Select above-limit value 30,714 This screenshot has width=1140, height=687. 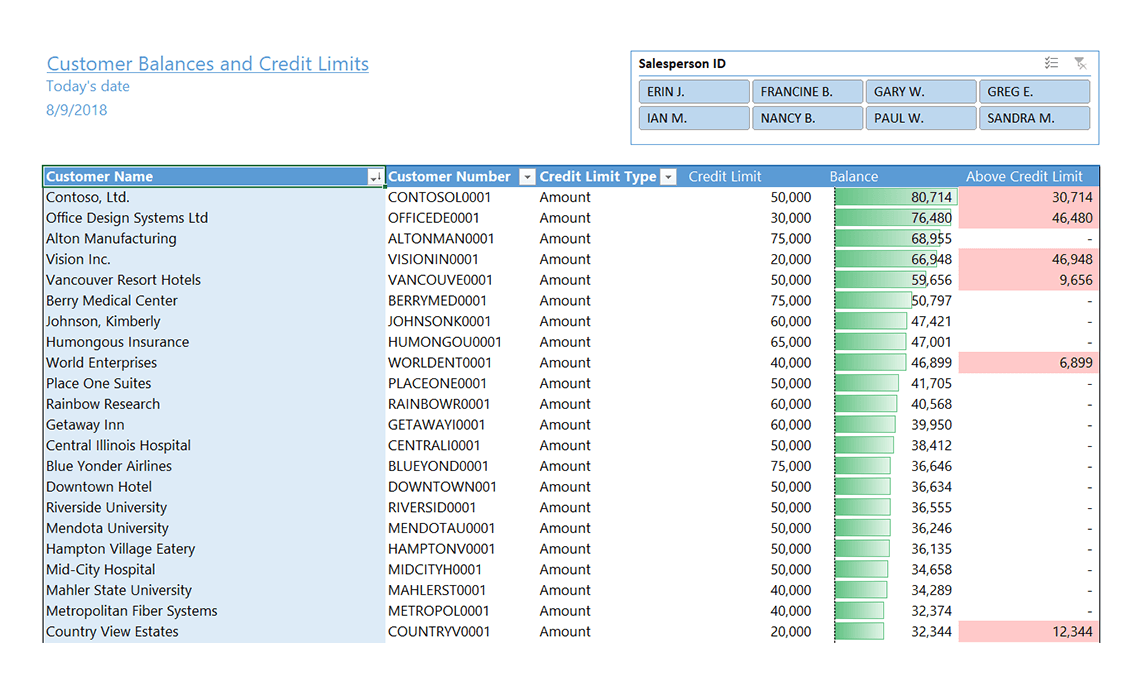pos(1072,198)
